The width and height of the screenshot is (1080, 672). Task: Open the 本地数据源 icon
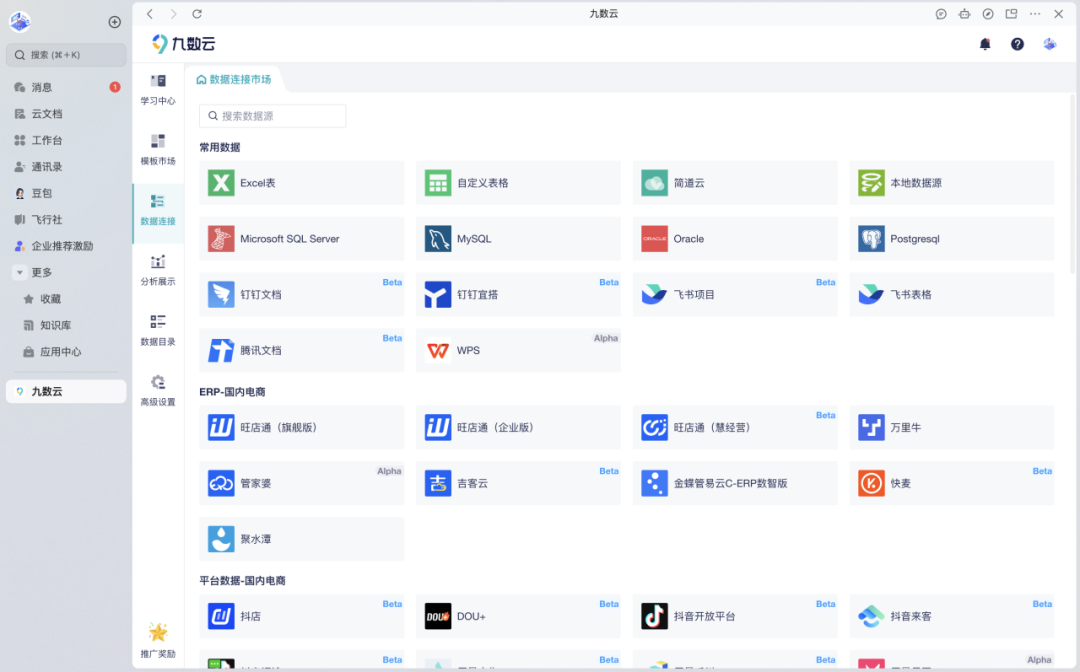(x=871, y=183)
